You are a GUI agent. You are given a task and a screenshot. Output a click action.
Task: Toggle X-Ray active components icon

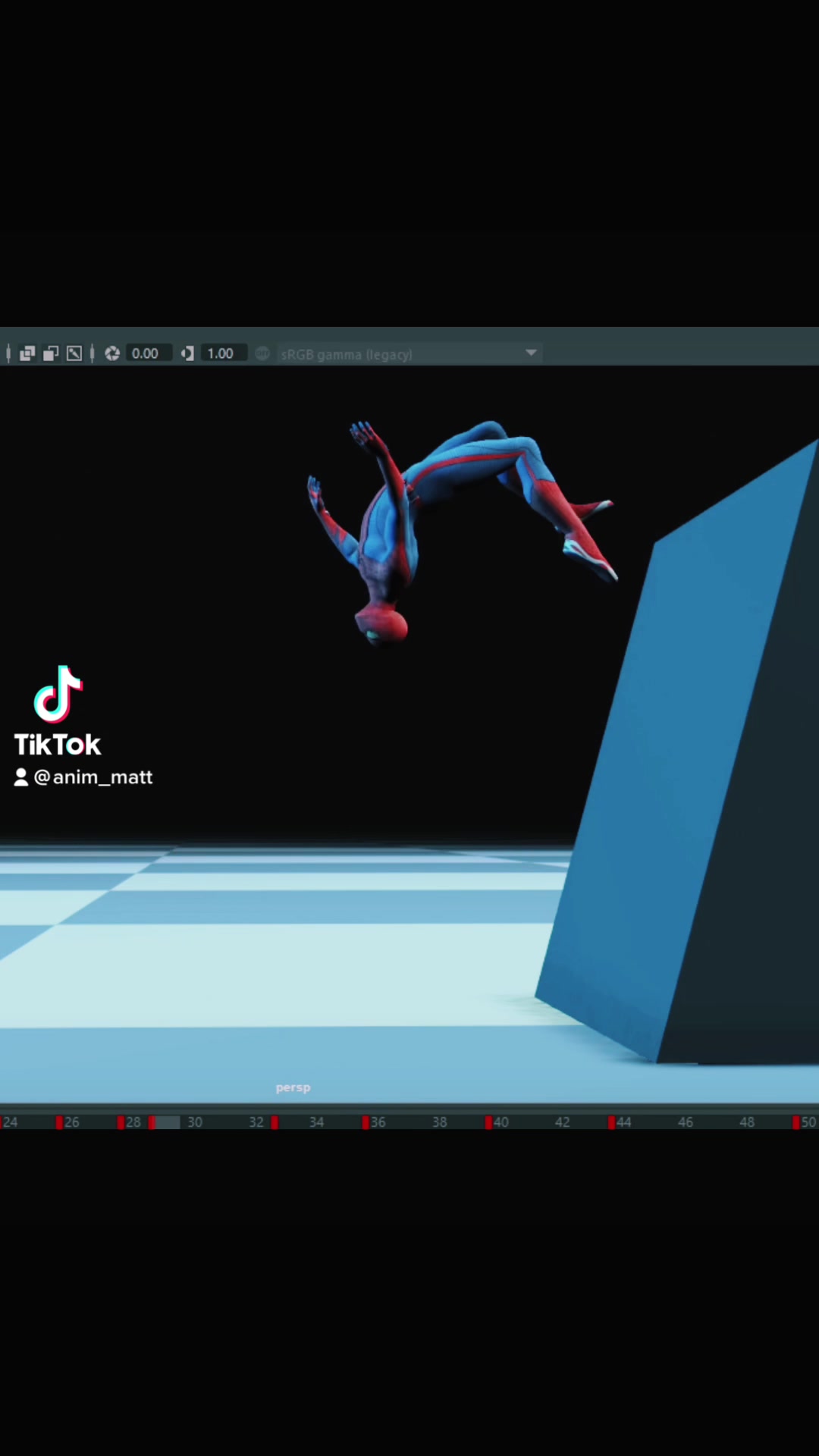[51, 353]
